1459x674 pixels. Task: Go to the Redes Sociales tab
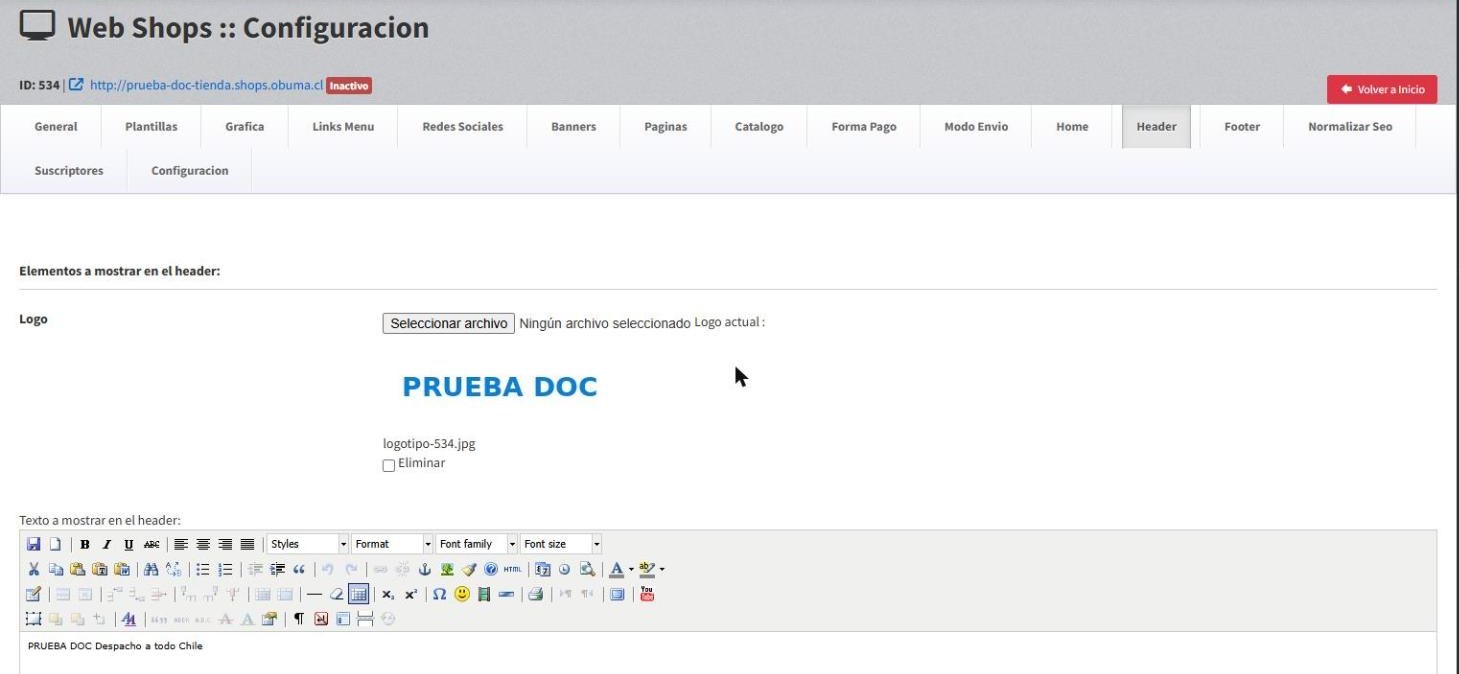[463, 127]
